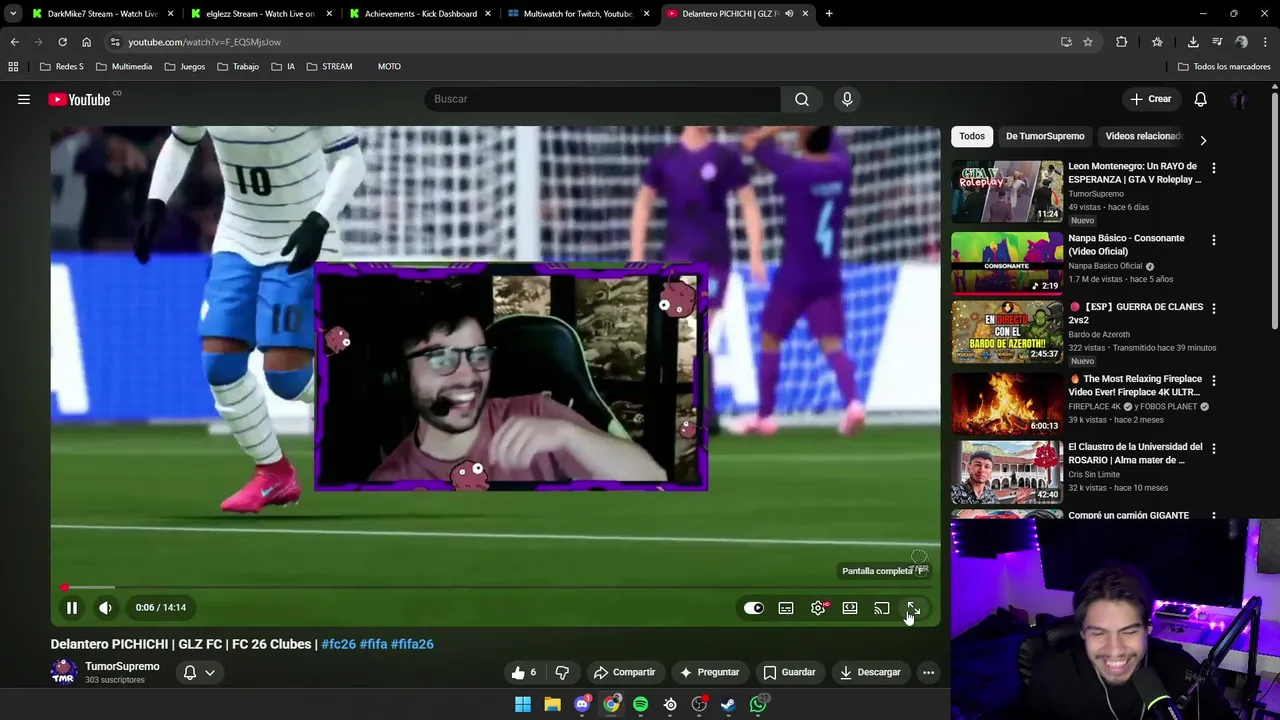
Task: Go to the YouTube home logo
Action: pos(79,99)
